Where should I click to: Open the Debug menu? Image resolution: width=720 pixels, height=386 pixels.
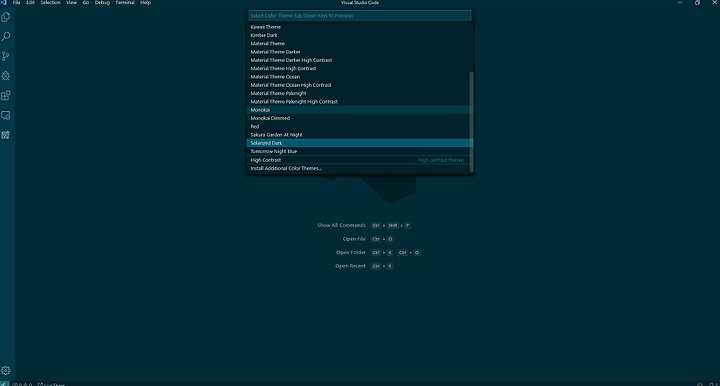102,3
